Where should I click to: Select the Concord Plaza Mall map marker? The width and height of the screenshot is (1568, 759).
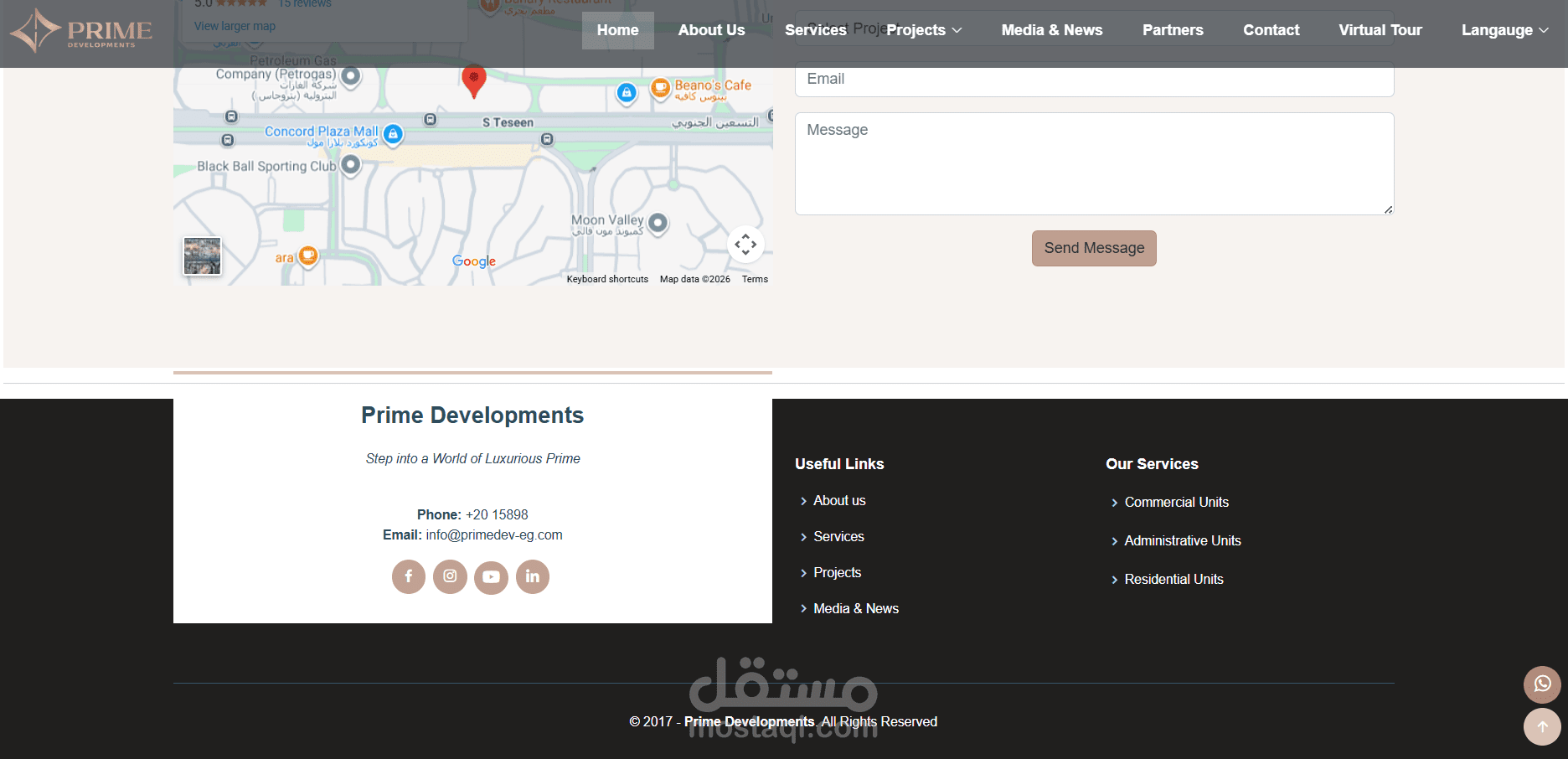point(393,134)
